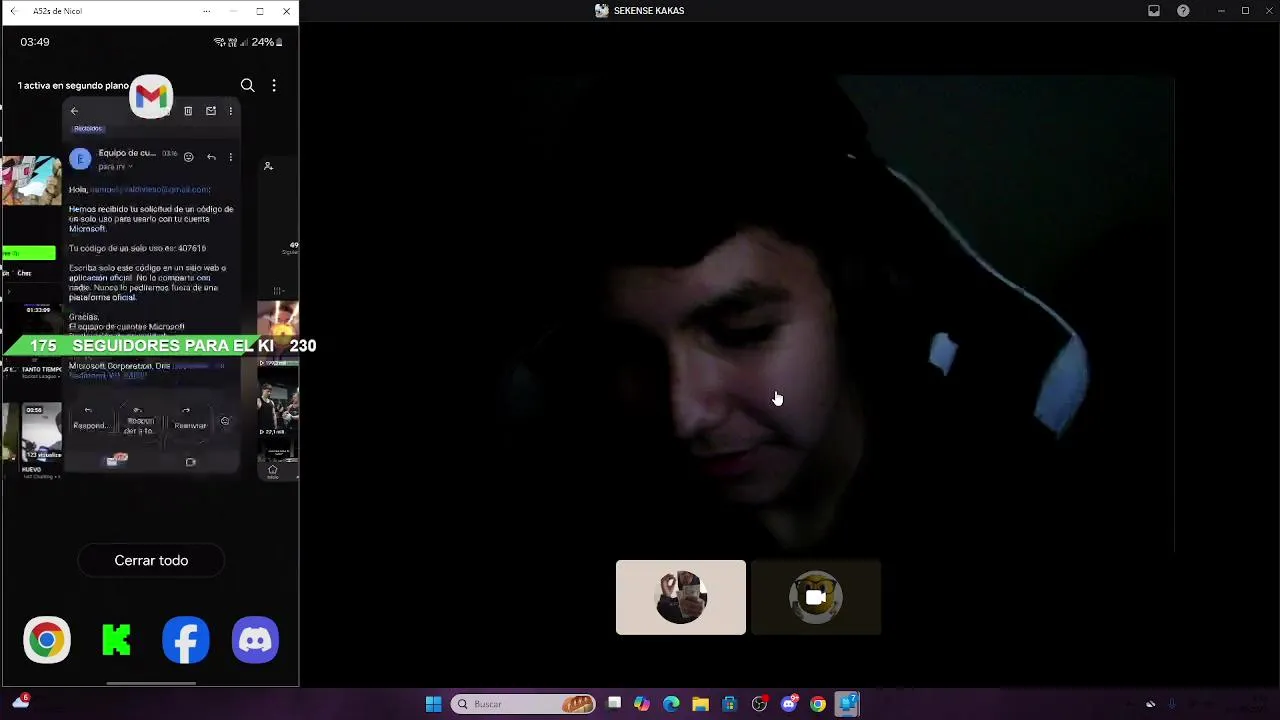
Task: Select the first participant thumbnail in the call
Action: tap(681, 597)
